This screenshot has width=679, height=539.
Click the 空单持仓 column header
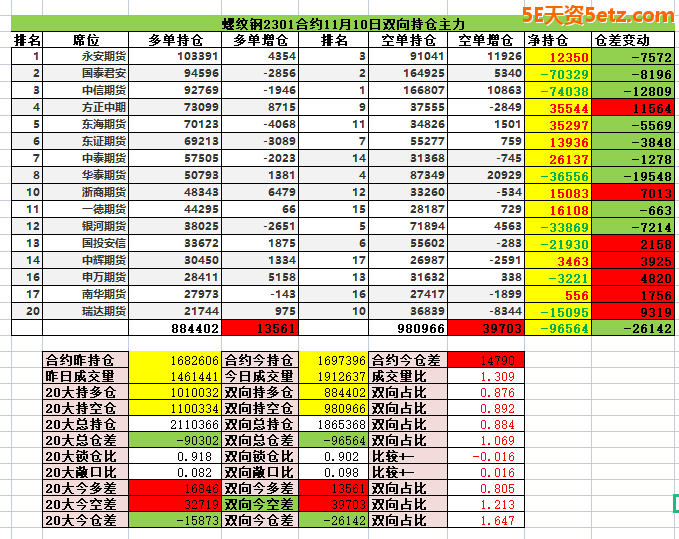pyautogui.click(x=408, y=40)
